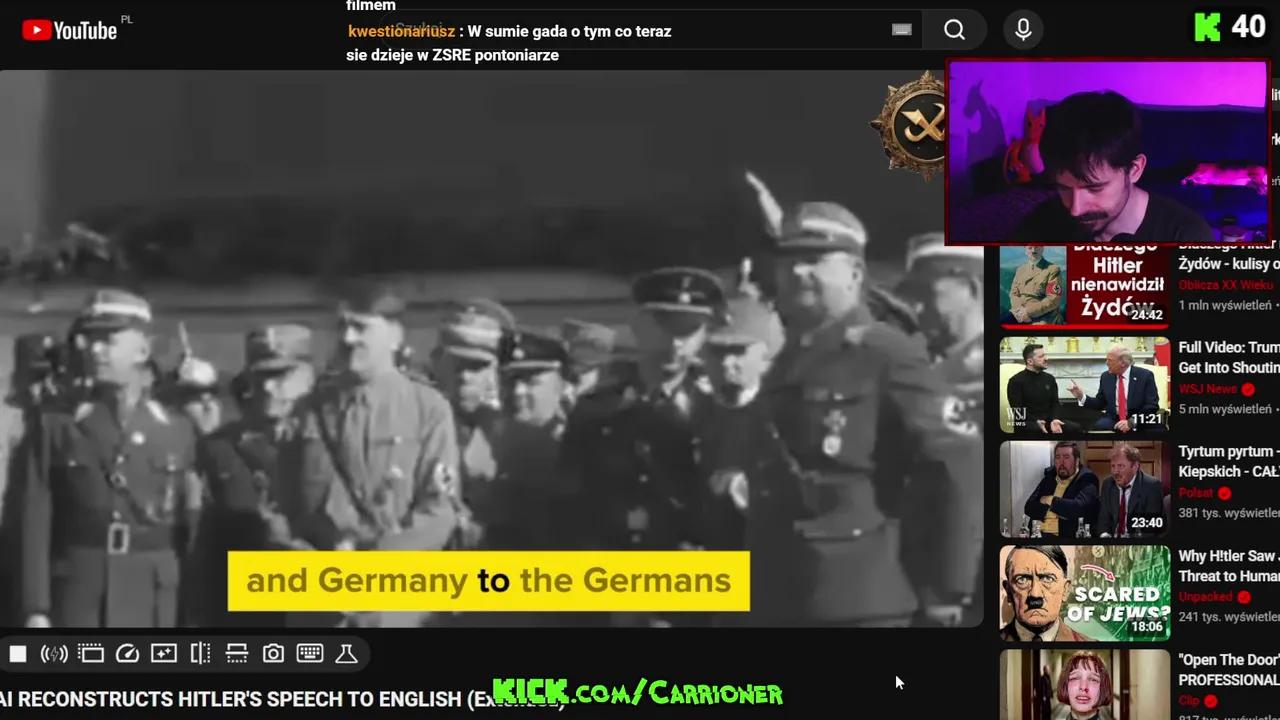Take a video screenshot with the camera icon
Image resolution: width=1280 pixels, height=720 pixels.
(273, 653)
